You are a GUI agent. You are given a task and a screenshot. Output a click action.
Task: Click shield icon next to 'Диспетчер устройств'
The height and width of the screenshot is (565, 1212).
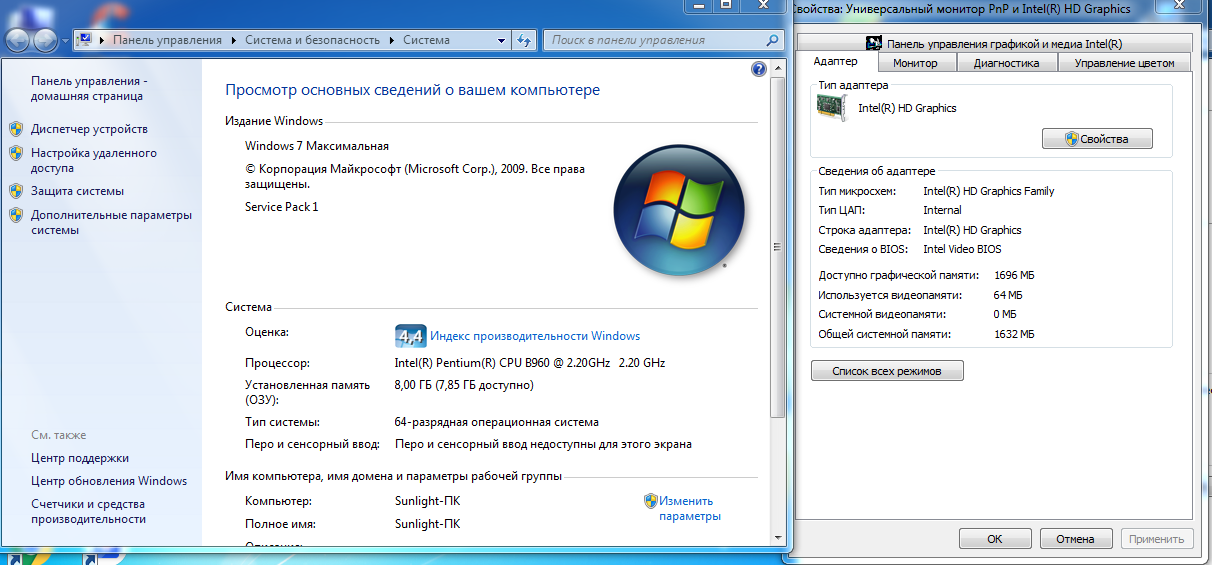pos(15,129)
